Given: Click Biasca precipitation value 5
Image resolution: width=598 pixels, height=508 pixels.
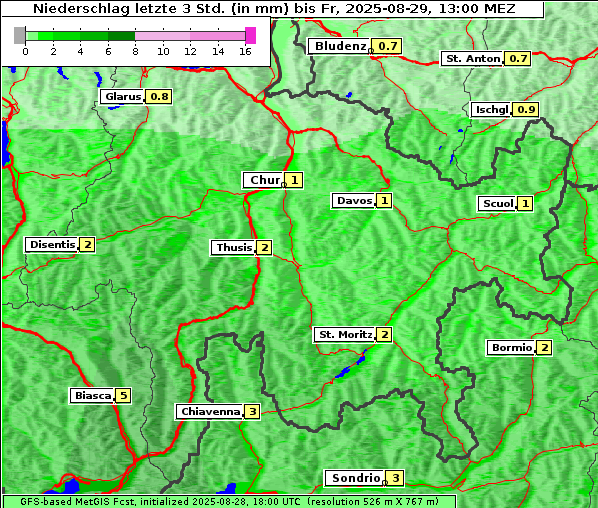Looking at the screenshot, I should [x=123, y=396].
